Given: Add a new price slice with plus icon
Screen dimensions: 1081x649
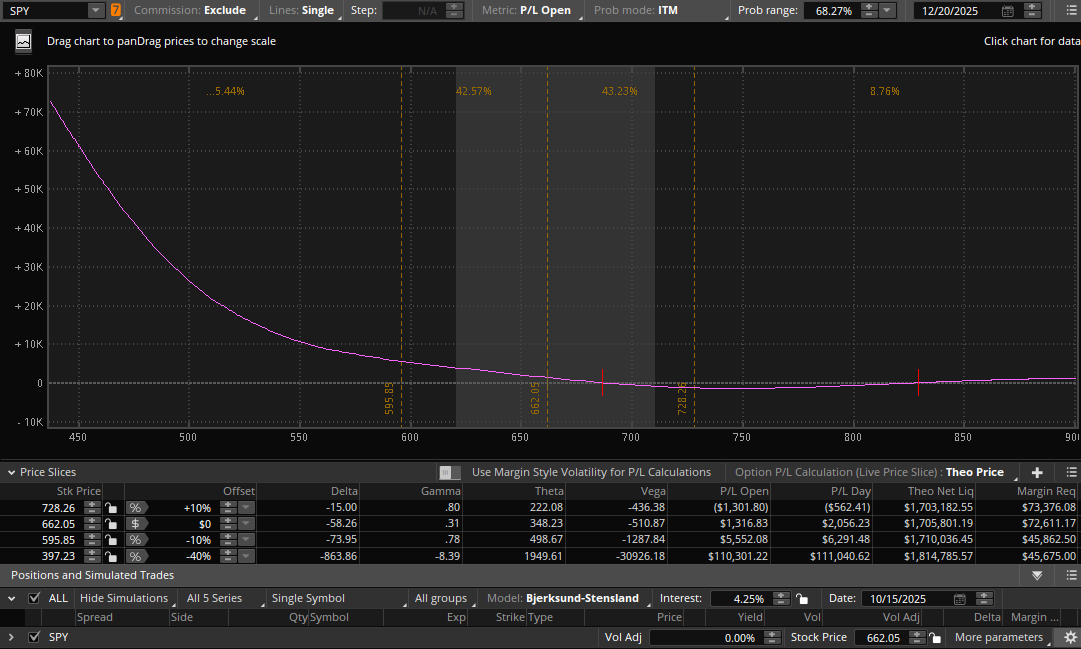Looking at the screenshot, I should coord(1037,472).
